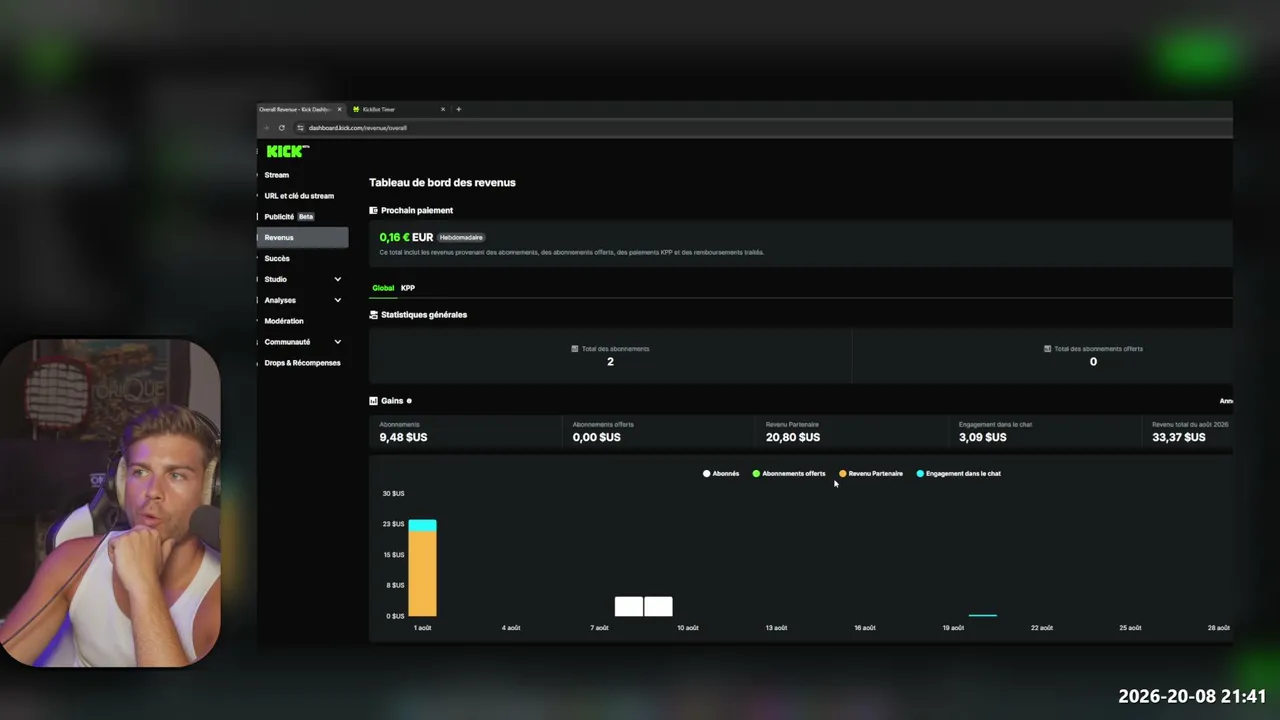Toggle the Revenu Partenaire legend series
This screenshot has width=1280, height=720.
(x=871, y=474)
